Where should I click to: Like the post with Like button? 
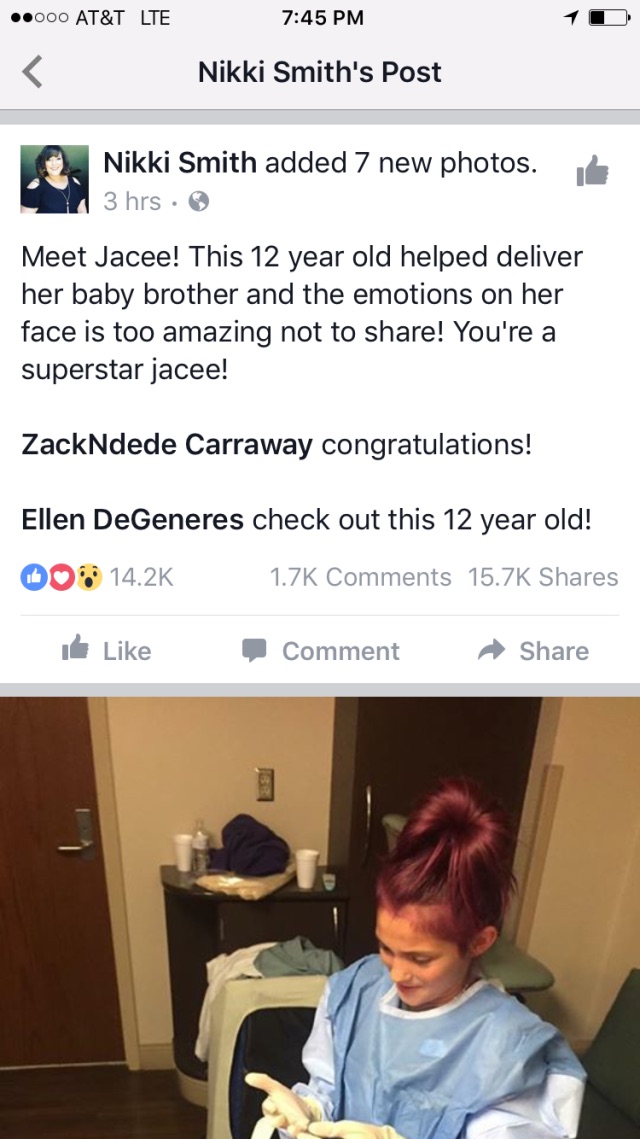(x=107, y=650)
